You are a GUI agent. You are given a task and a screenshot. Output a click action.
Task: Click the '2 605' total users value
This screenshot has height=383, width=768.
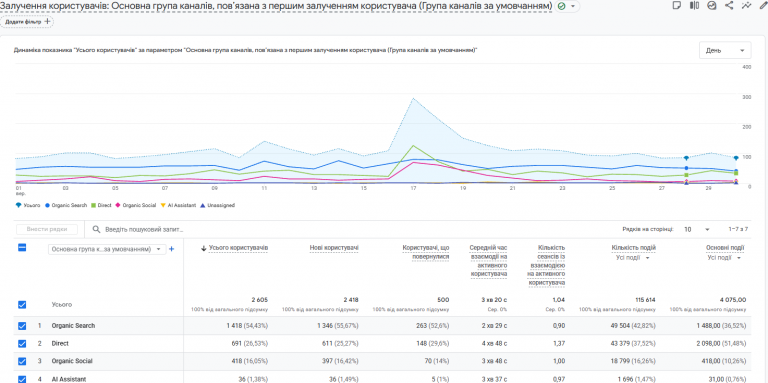click(x=259, y=300)
